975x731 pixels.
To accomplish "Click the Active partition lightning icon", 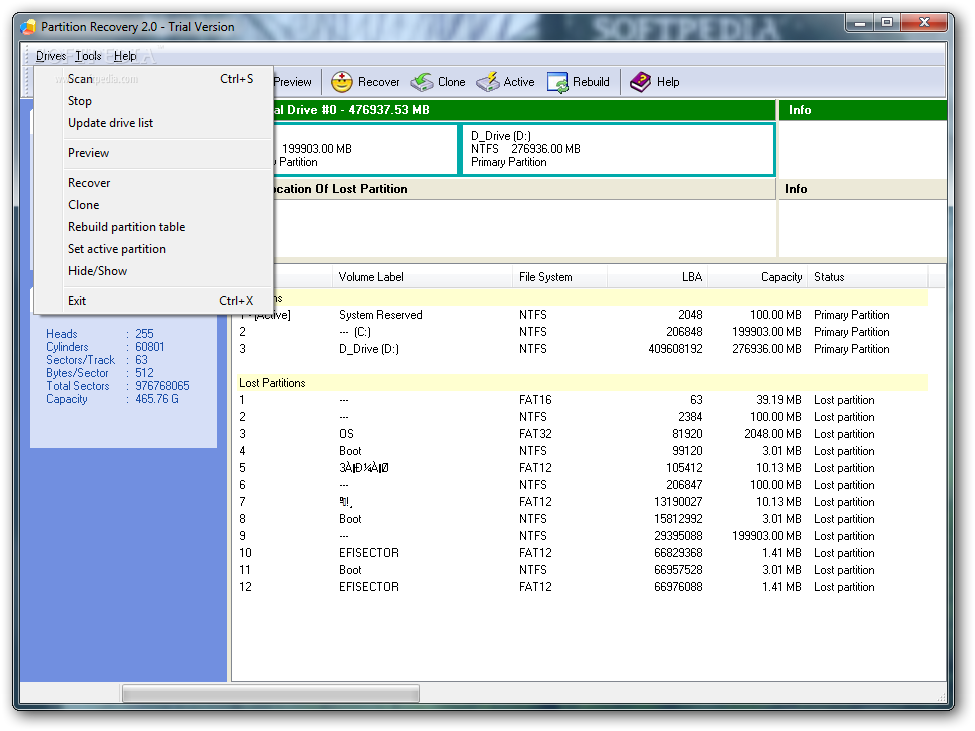I will [x=488, y=82].
